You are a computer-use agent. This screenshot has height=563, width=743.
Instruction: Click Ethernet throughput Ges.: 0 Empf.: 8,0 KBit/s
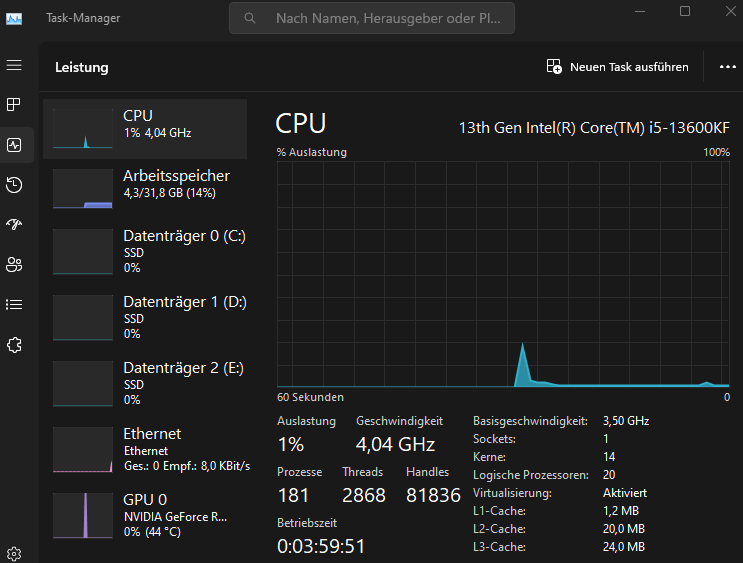pyautogui.click(x=187, y=466)
